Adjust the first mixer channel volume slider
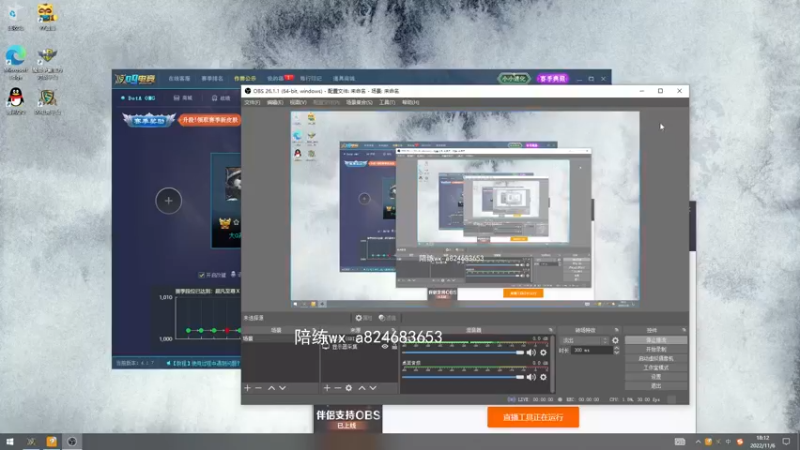Viewport: 800px width, 450px height. 463,353
